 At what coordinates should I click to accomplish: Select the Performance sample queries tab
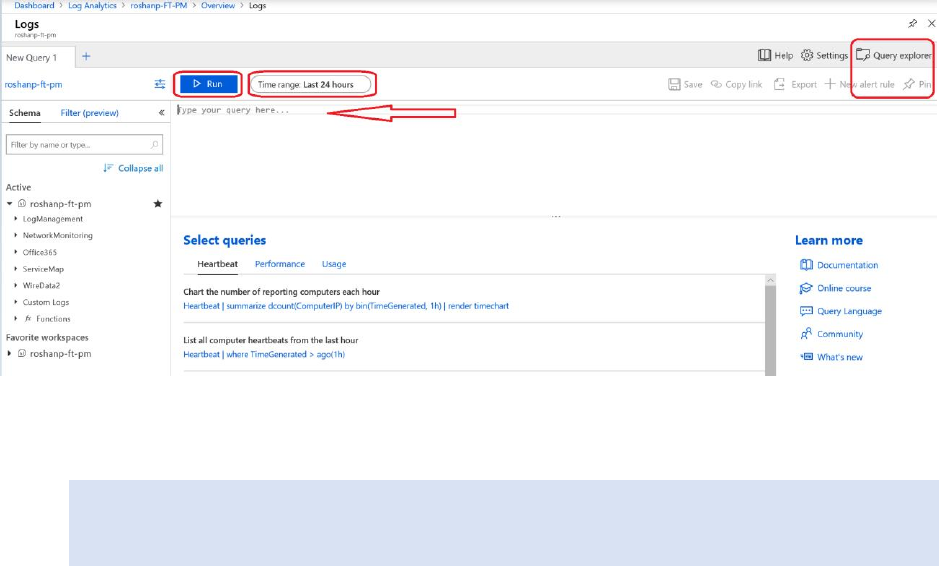pyautogui.click(x=280, y=264)
